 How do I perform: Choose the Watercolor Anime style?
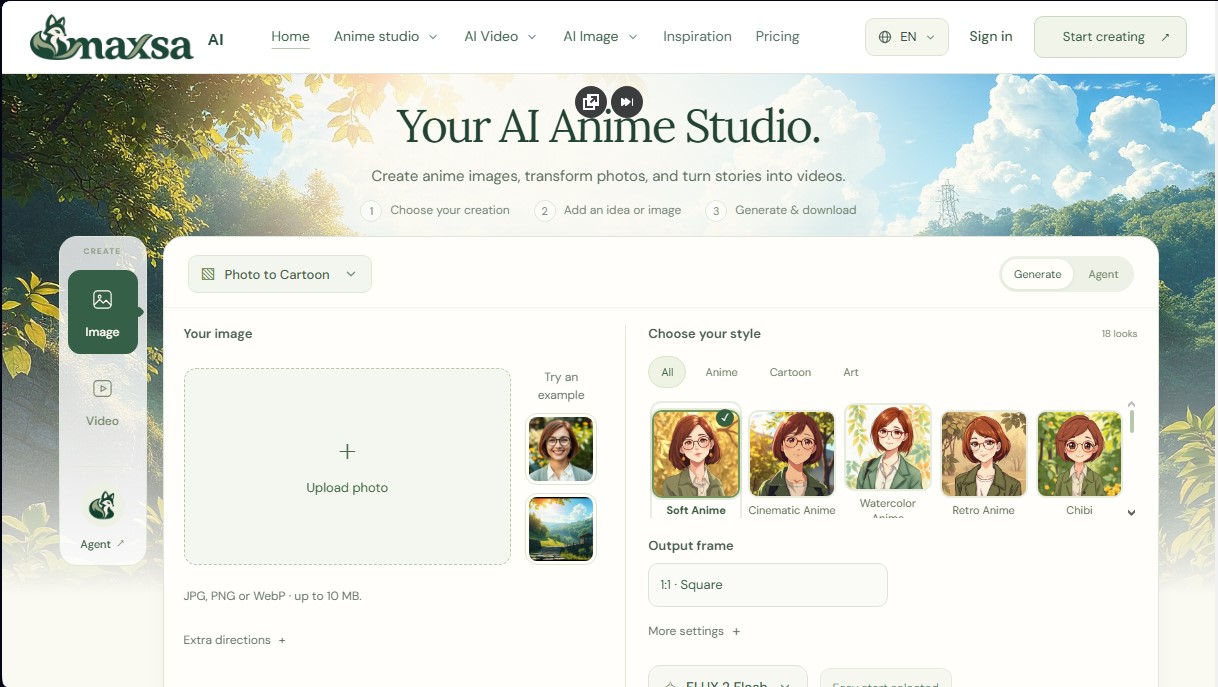click(x=888, y=460)
